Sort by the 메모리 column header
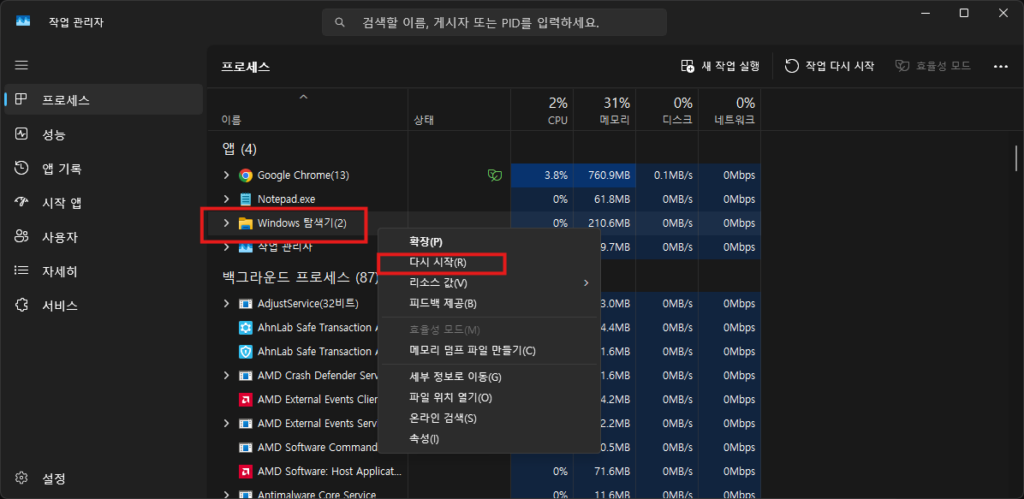 tap(604, 110)
